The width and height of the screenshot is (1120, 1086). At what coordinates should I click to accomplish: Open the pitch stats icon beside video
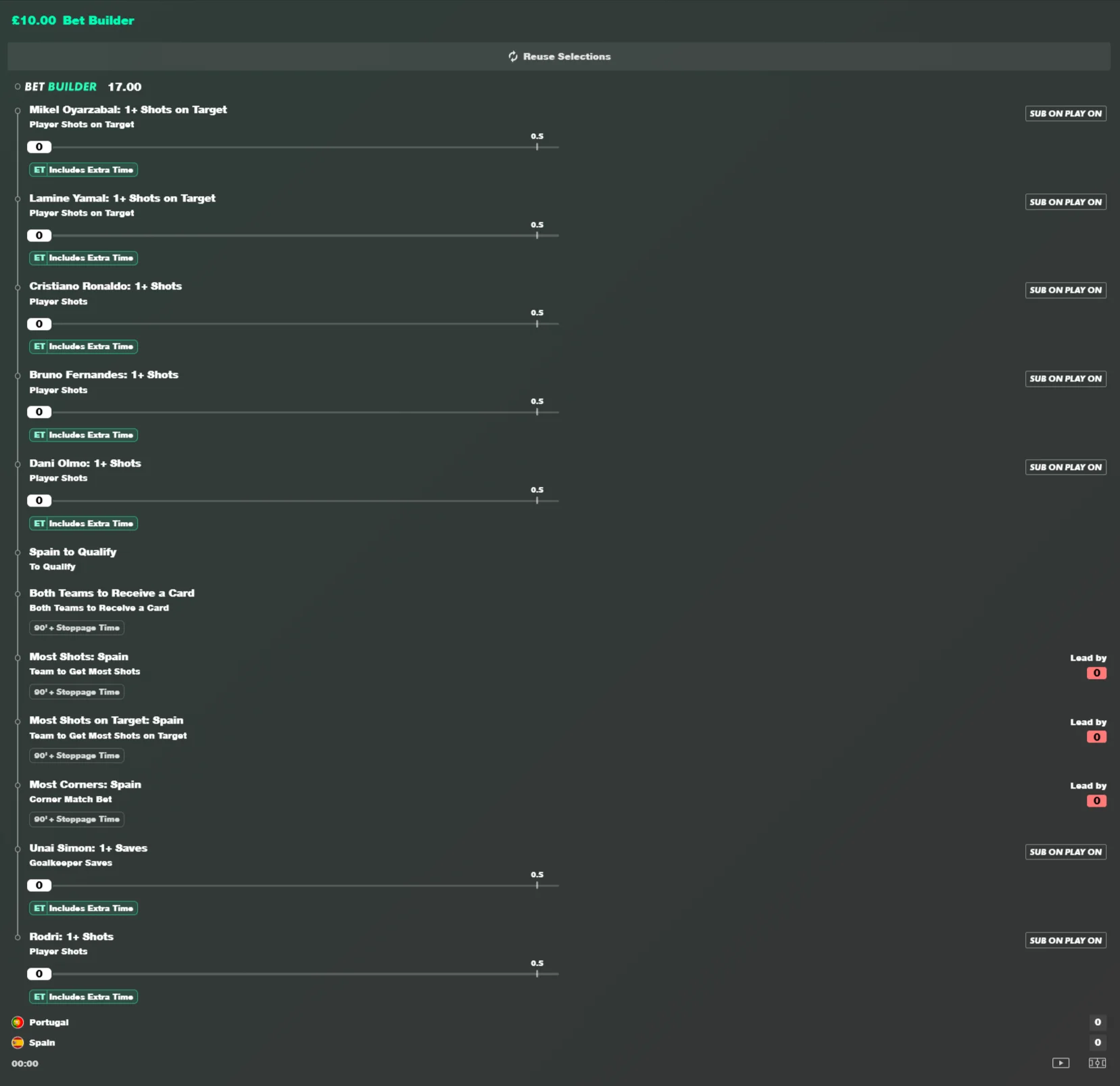coord(1097,1063)
